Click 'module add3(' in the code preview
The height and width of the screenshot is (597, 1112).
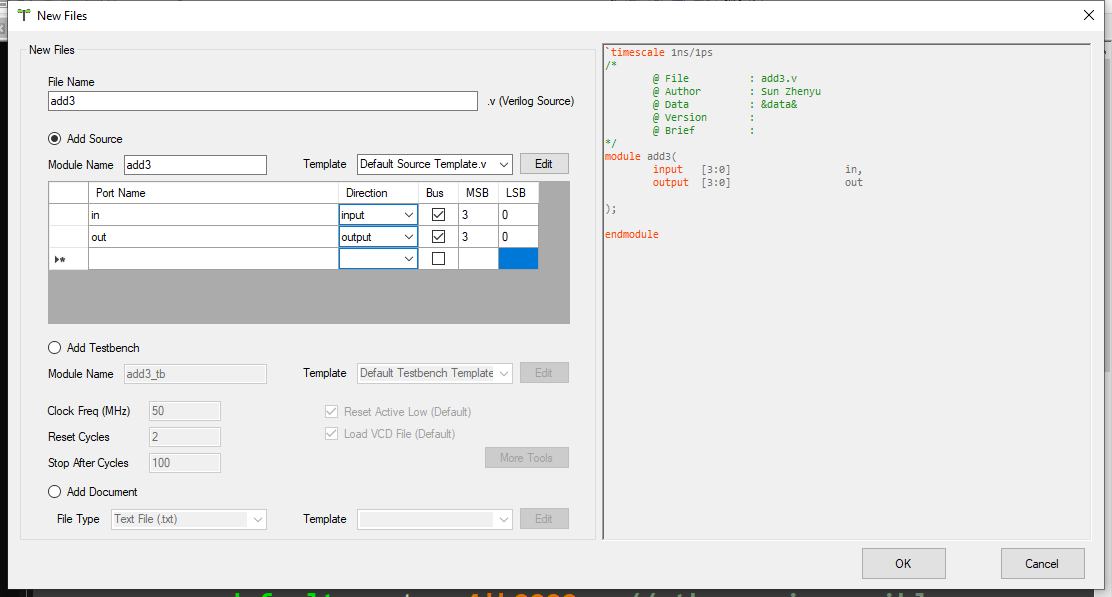click(640, 156)
